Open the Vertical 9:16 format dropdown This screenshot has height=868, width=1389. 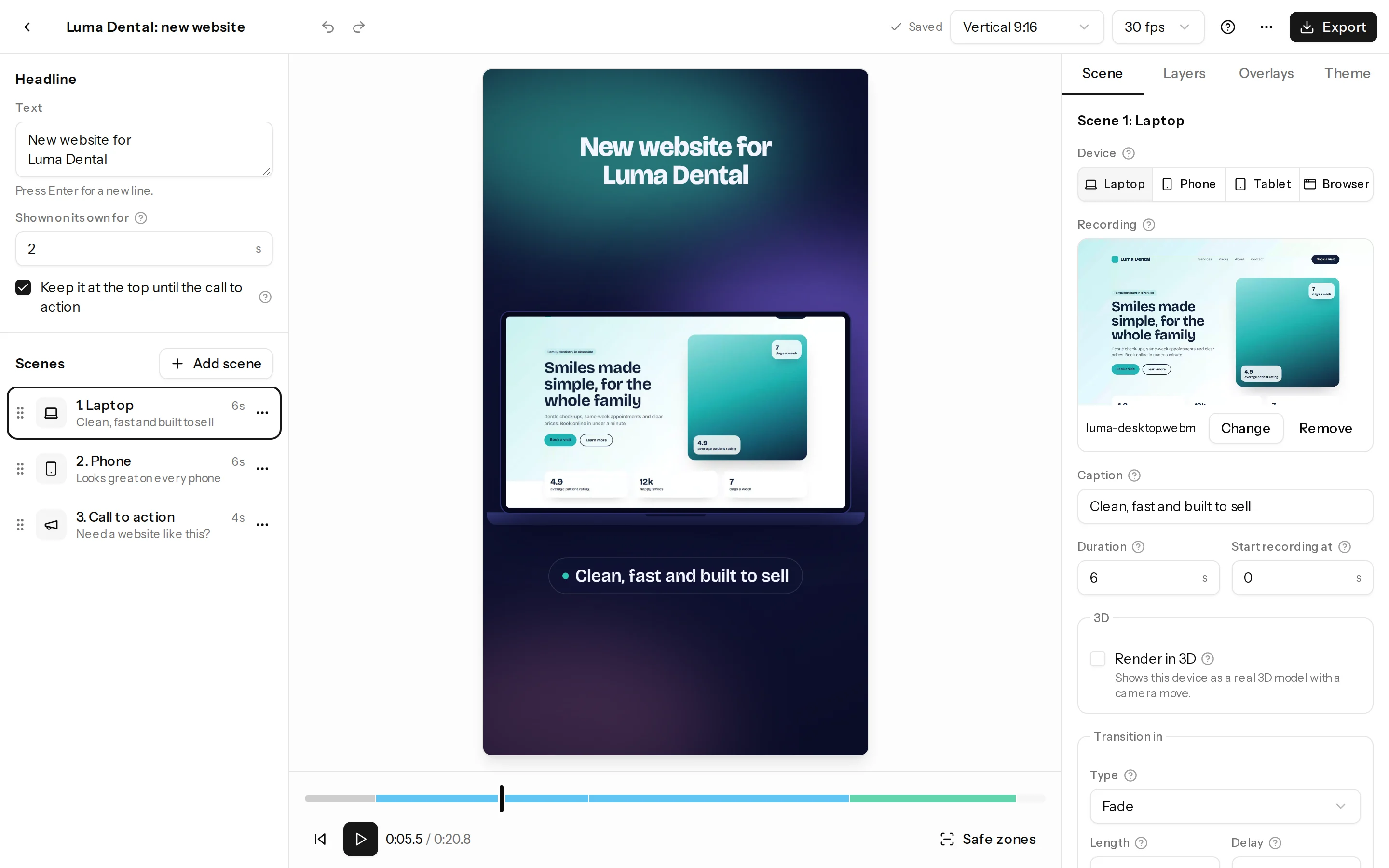click(x=1026, y=27)
